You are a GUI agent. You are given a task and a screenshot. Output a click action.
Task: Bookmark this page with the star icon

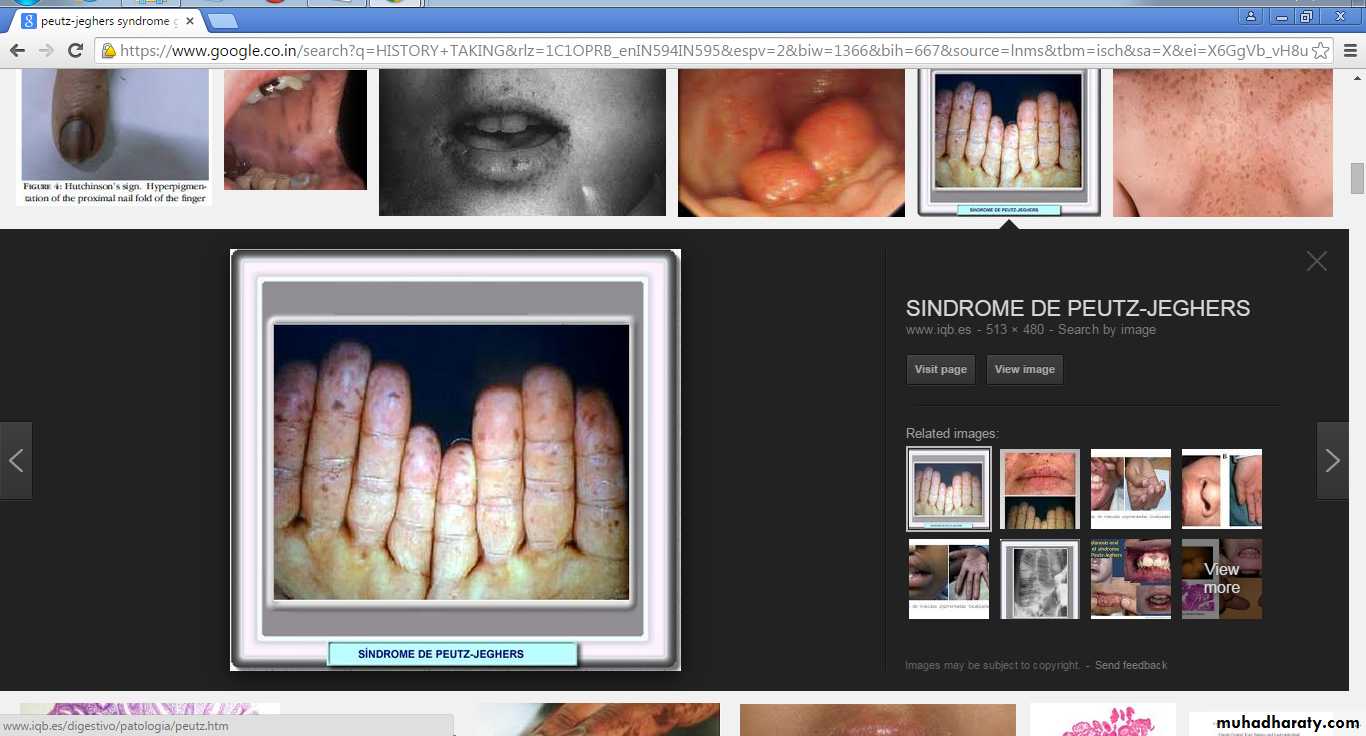click(1320, 50)
